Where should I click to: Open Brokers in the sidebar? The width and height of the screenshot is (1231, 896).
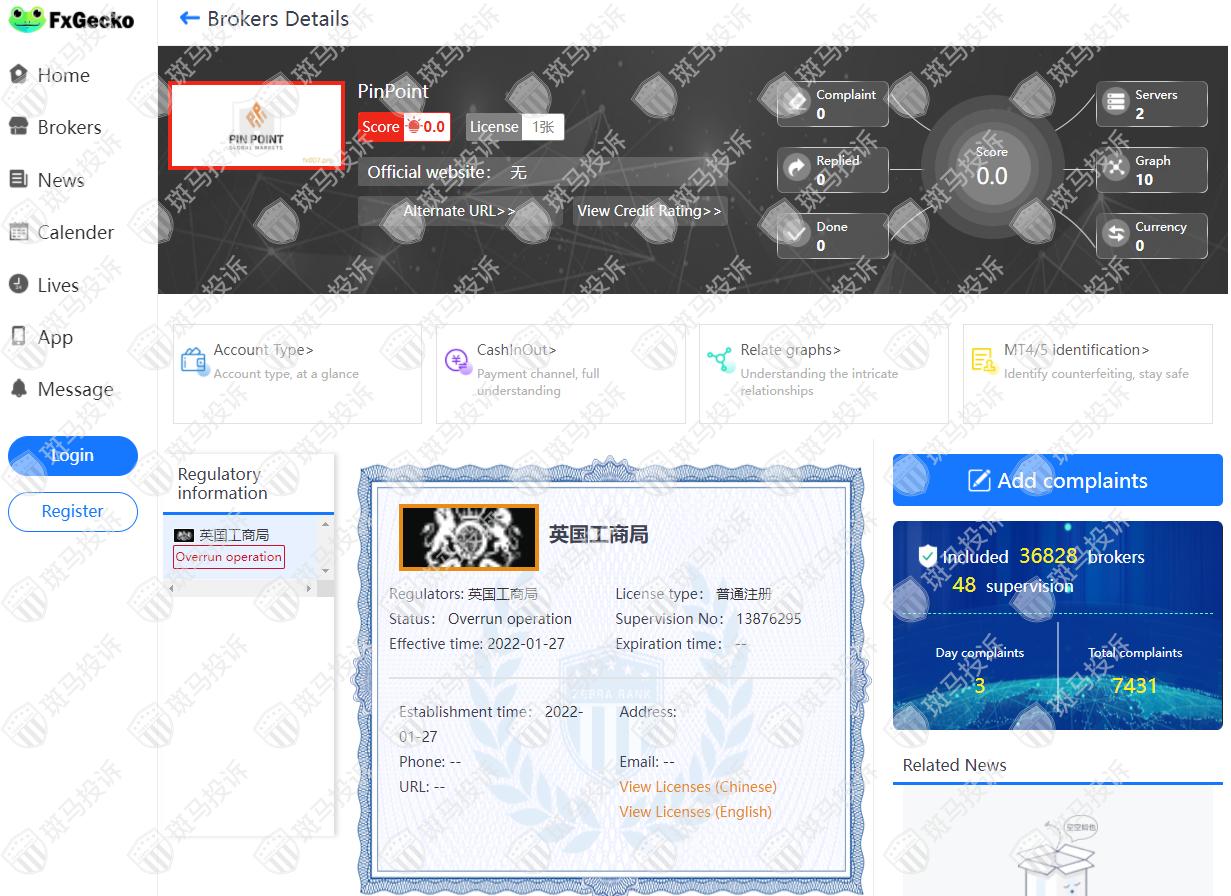click(69, 127)
